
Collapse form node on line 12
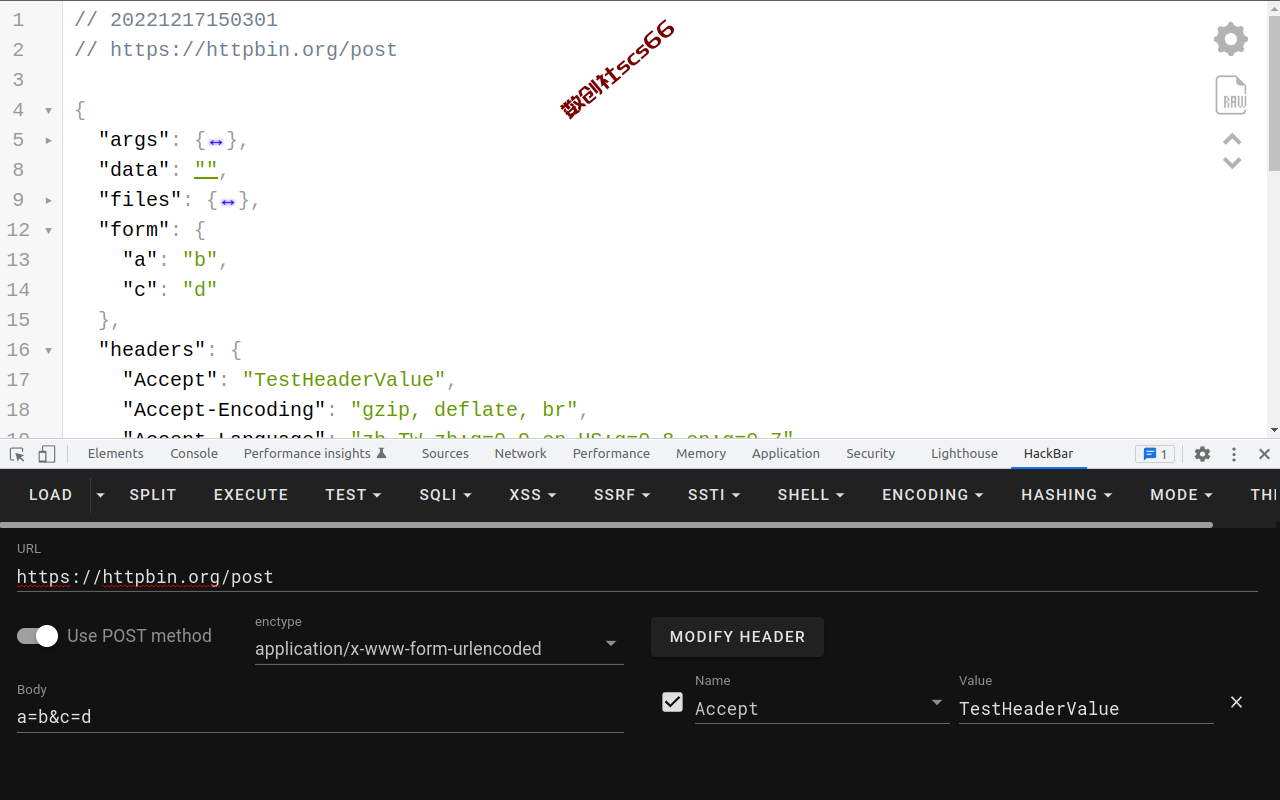48,230
